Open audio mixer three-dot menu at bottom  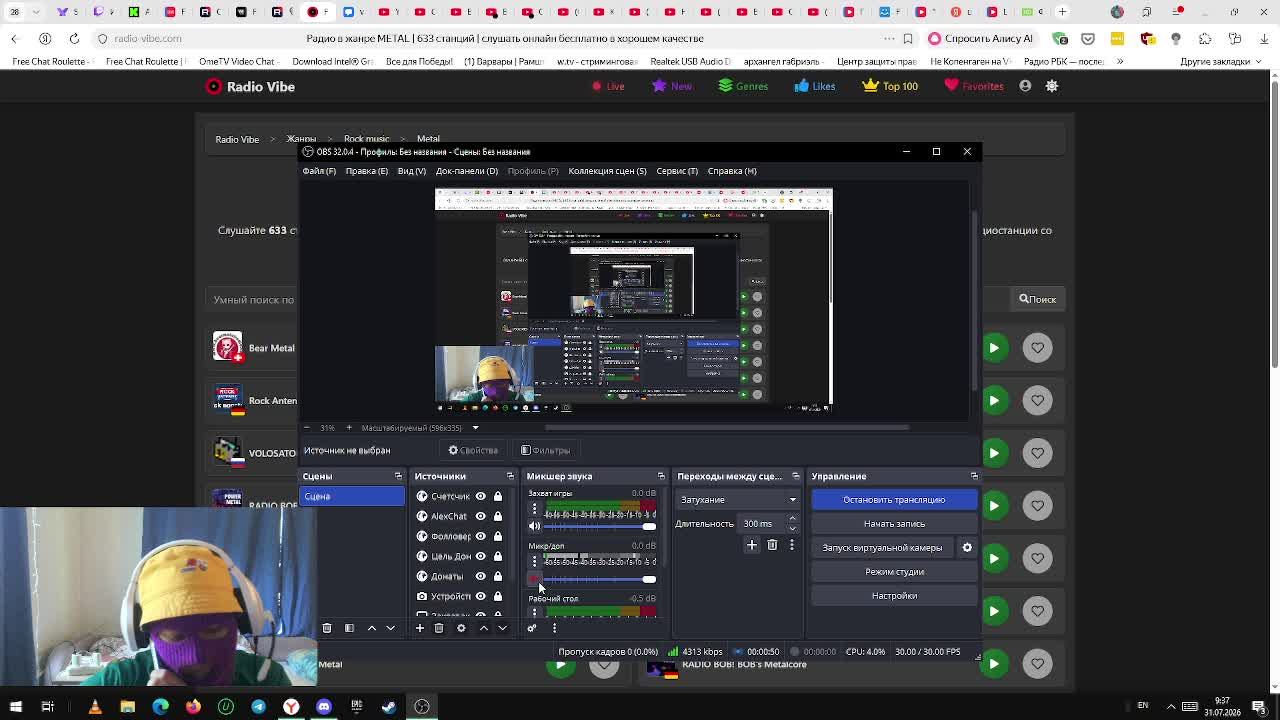[x=554, y=628]
